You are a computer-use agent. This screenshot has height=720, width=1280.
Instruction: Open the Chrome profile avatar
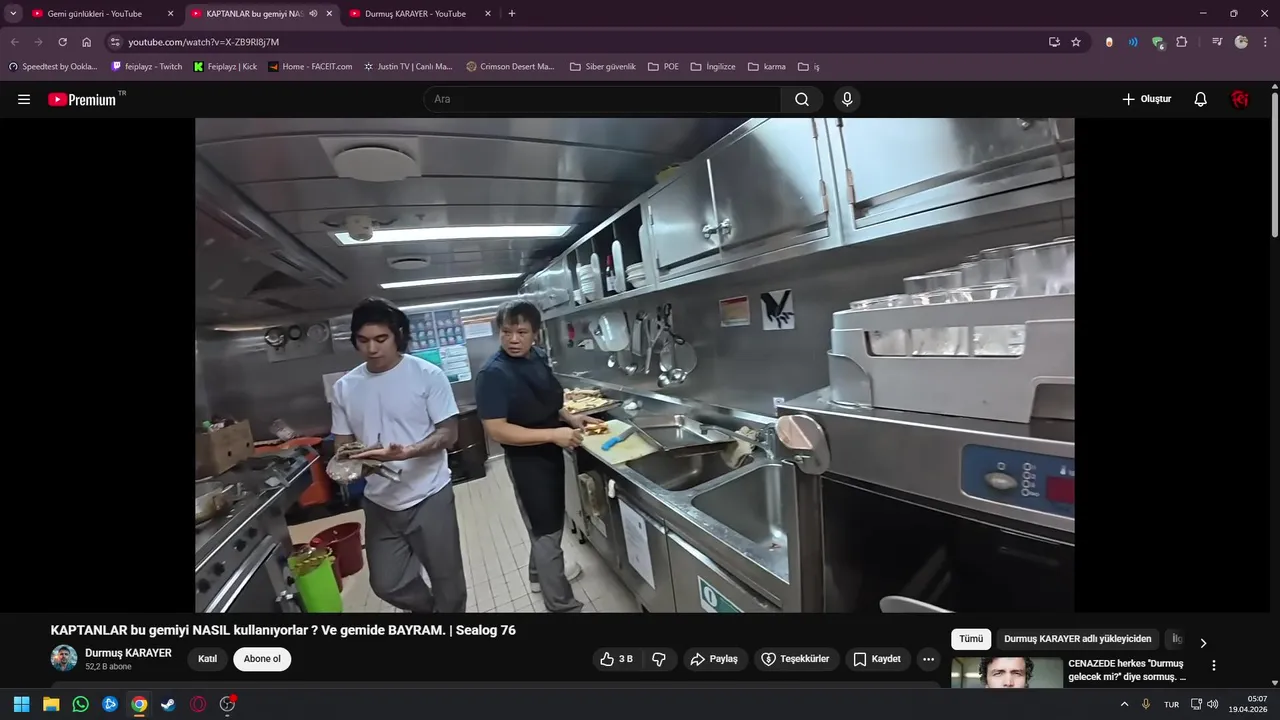click(x=1241, y=42)
